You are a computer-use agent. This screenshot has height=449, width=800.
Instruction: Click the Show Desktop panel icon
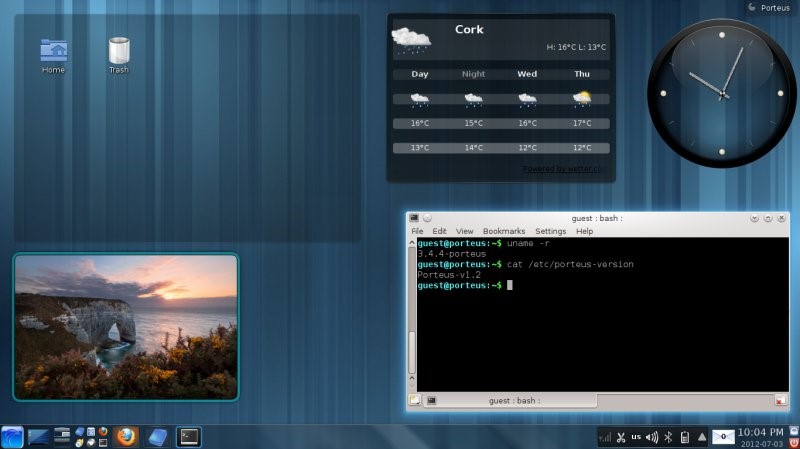coord(39,436)
